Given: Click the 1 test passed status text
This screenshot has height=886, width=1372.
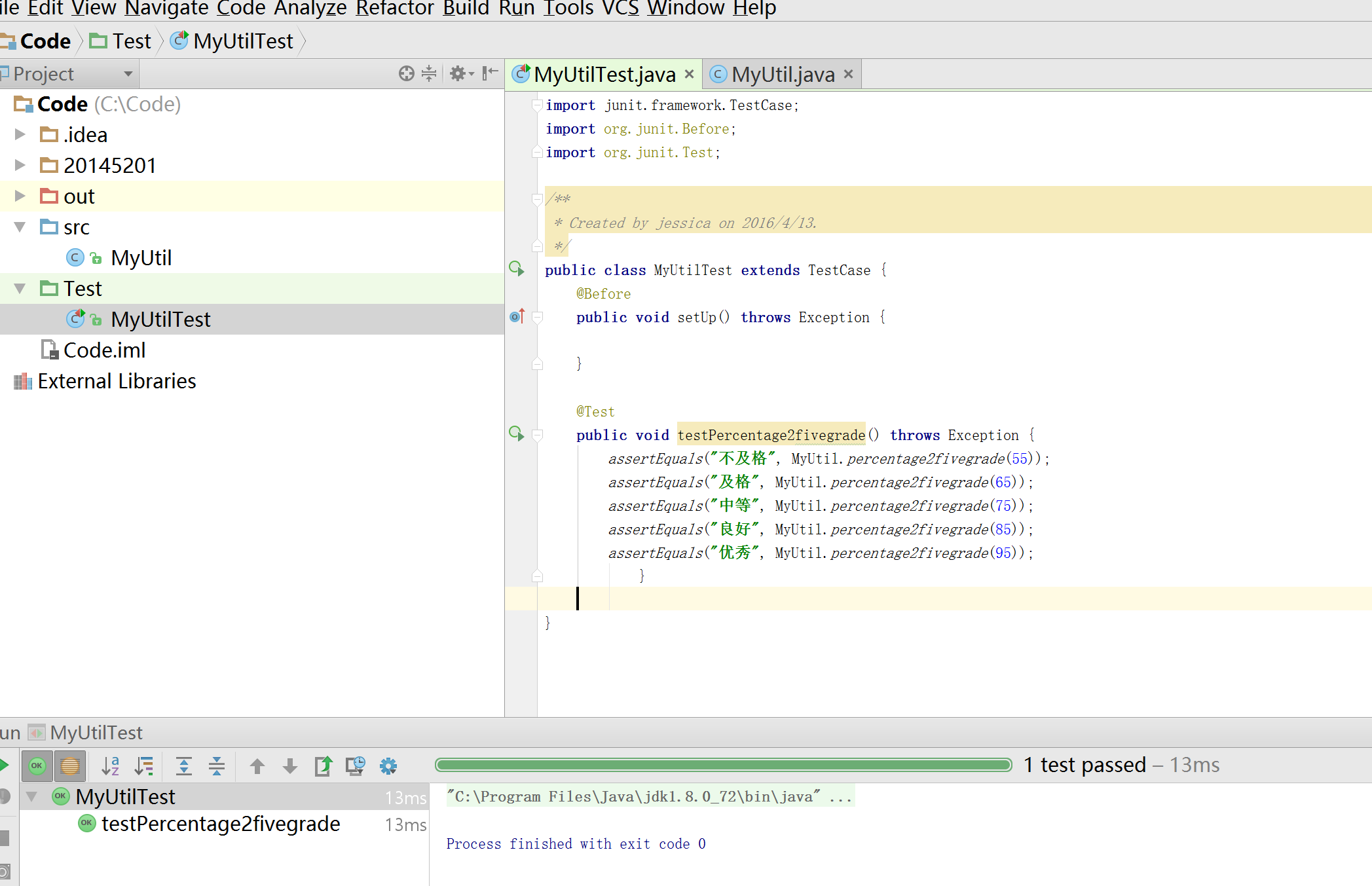Looking at the screenshot, I should coord(1085,765).
